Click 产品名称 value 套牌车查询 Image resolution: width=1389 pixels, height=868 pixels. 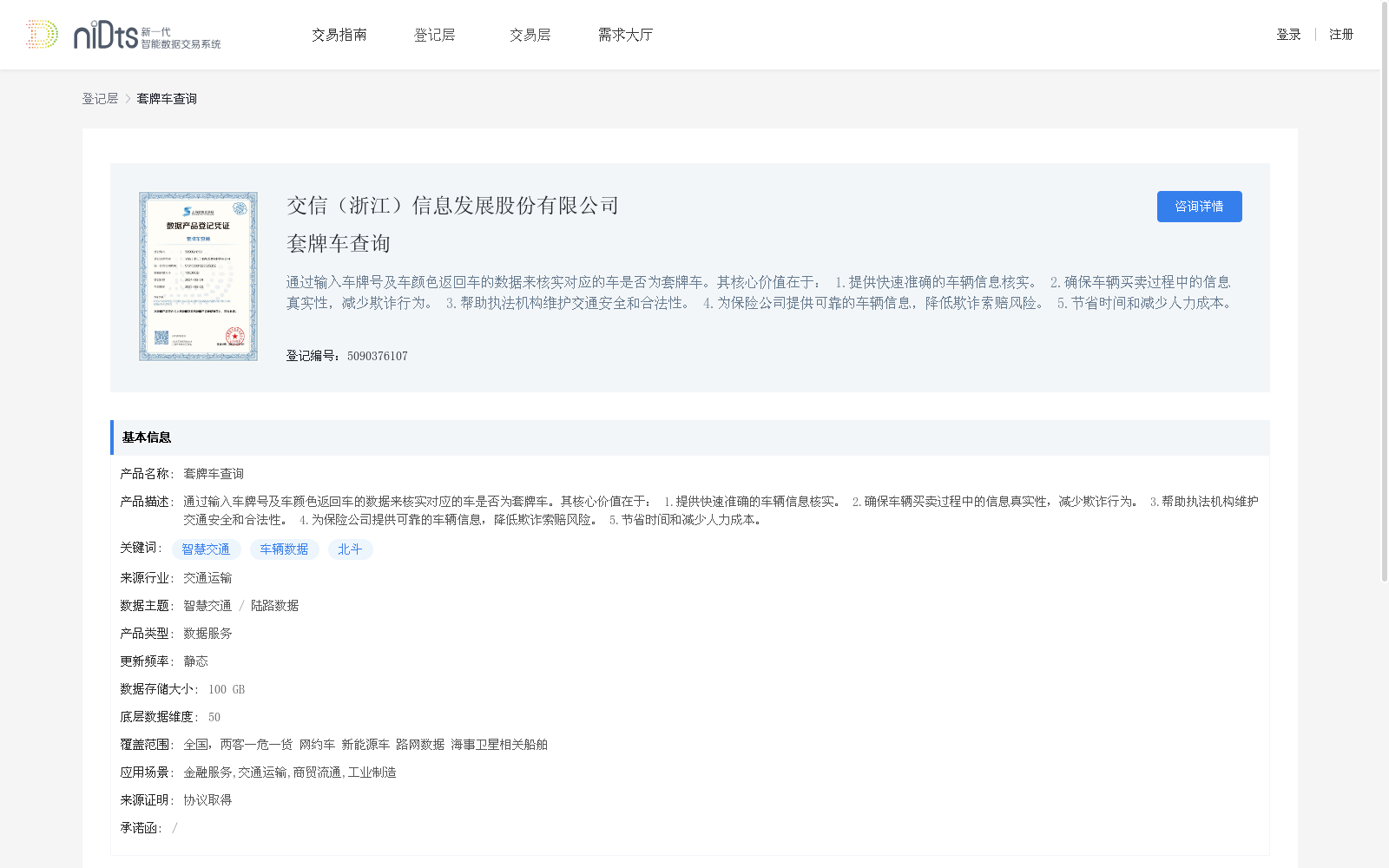(x=214, y=474)
